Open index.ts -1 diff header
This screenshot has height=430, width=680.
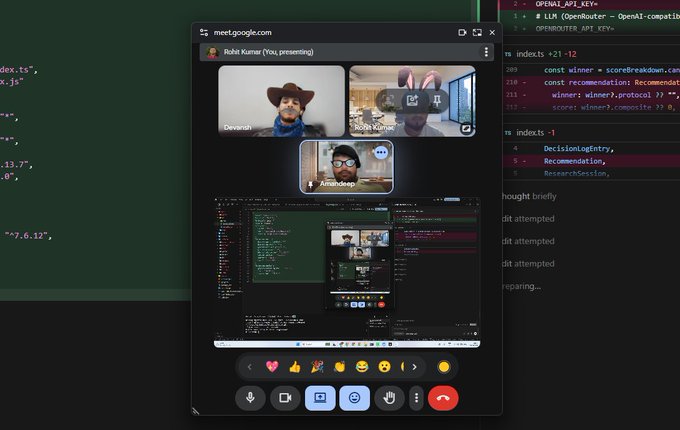point(592,133)
